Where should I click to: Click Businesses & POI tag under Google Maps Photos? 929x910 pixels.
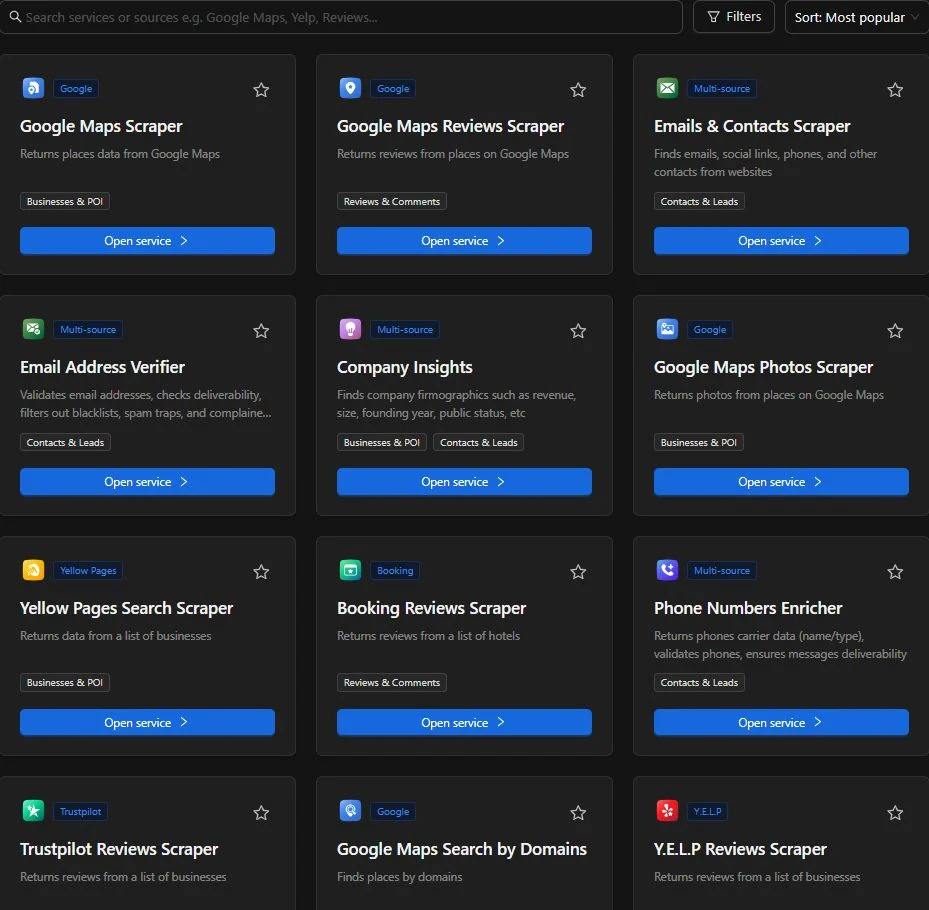pos(699,442)
